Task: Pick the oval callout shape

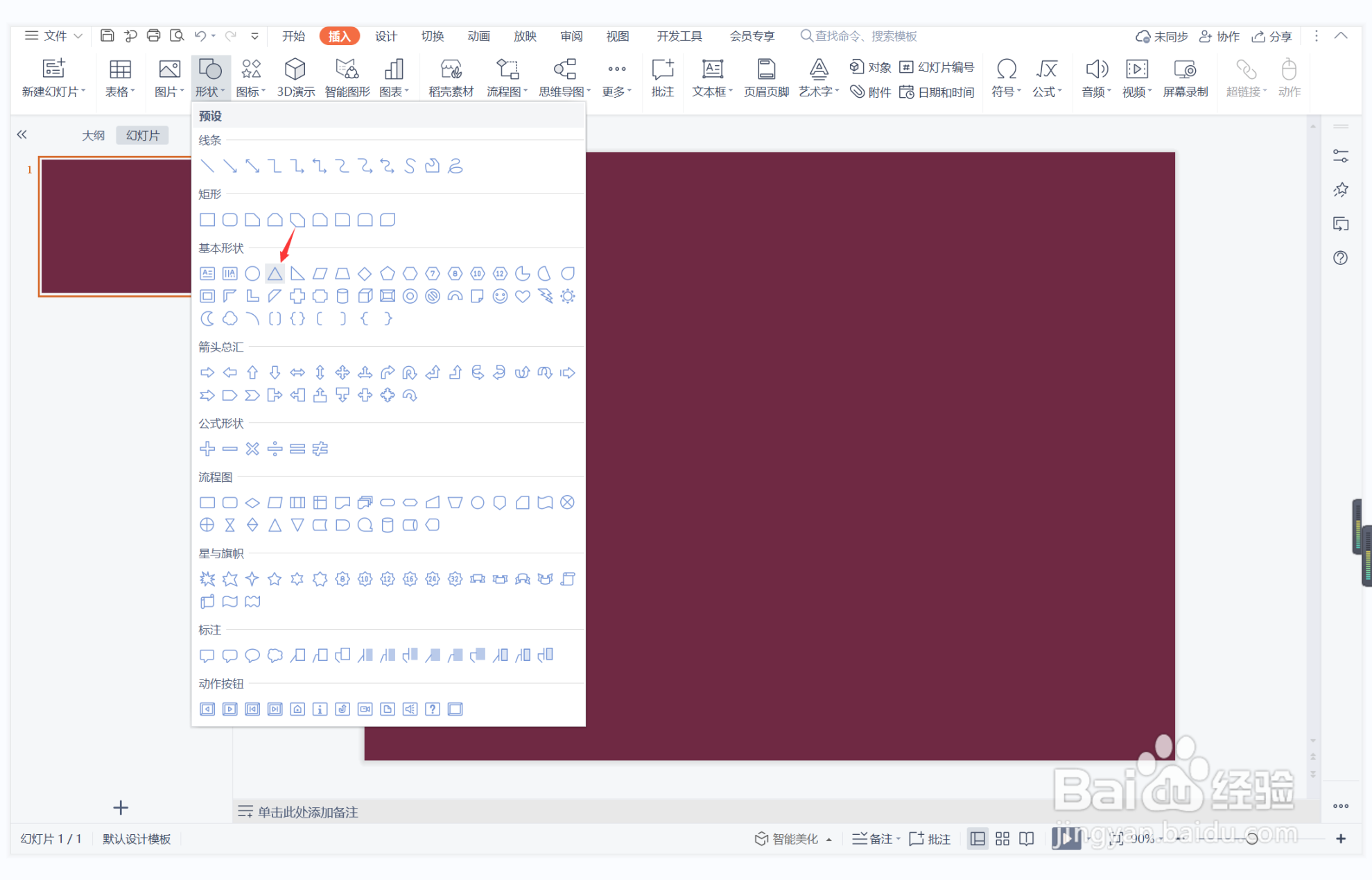Action: [252, 655]
